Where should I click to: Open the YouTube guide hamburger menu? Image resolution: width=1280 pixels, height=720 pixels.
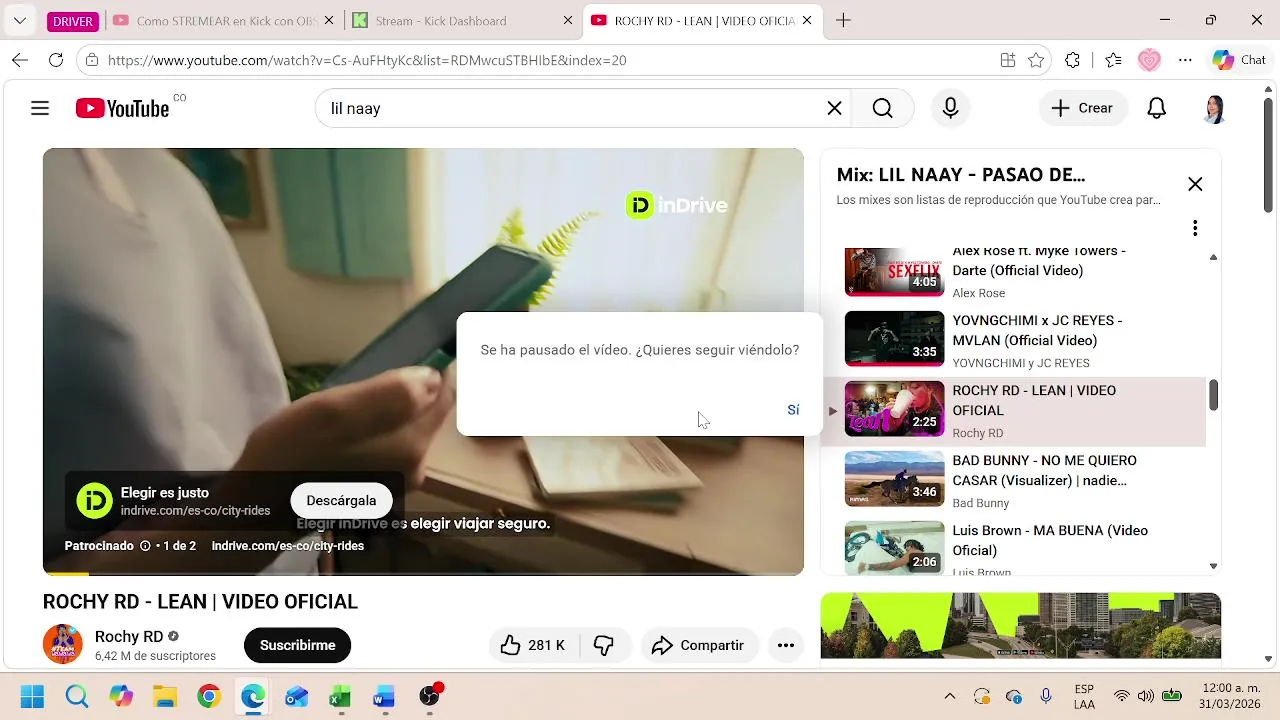(x=40, y=108)
